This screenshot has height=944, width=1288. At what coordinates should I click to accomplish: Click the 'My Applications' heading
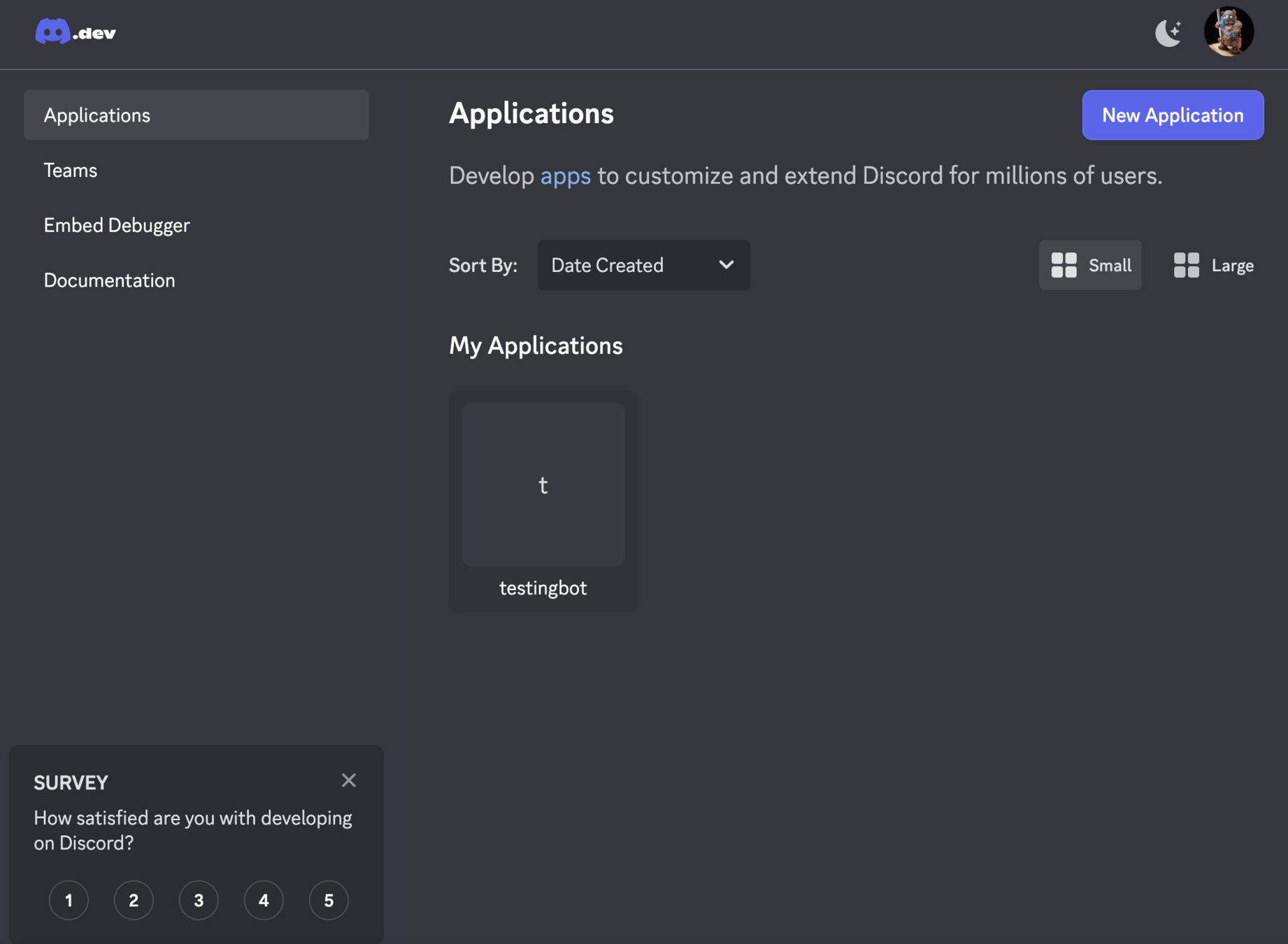click(x=536, y=345)
